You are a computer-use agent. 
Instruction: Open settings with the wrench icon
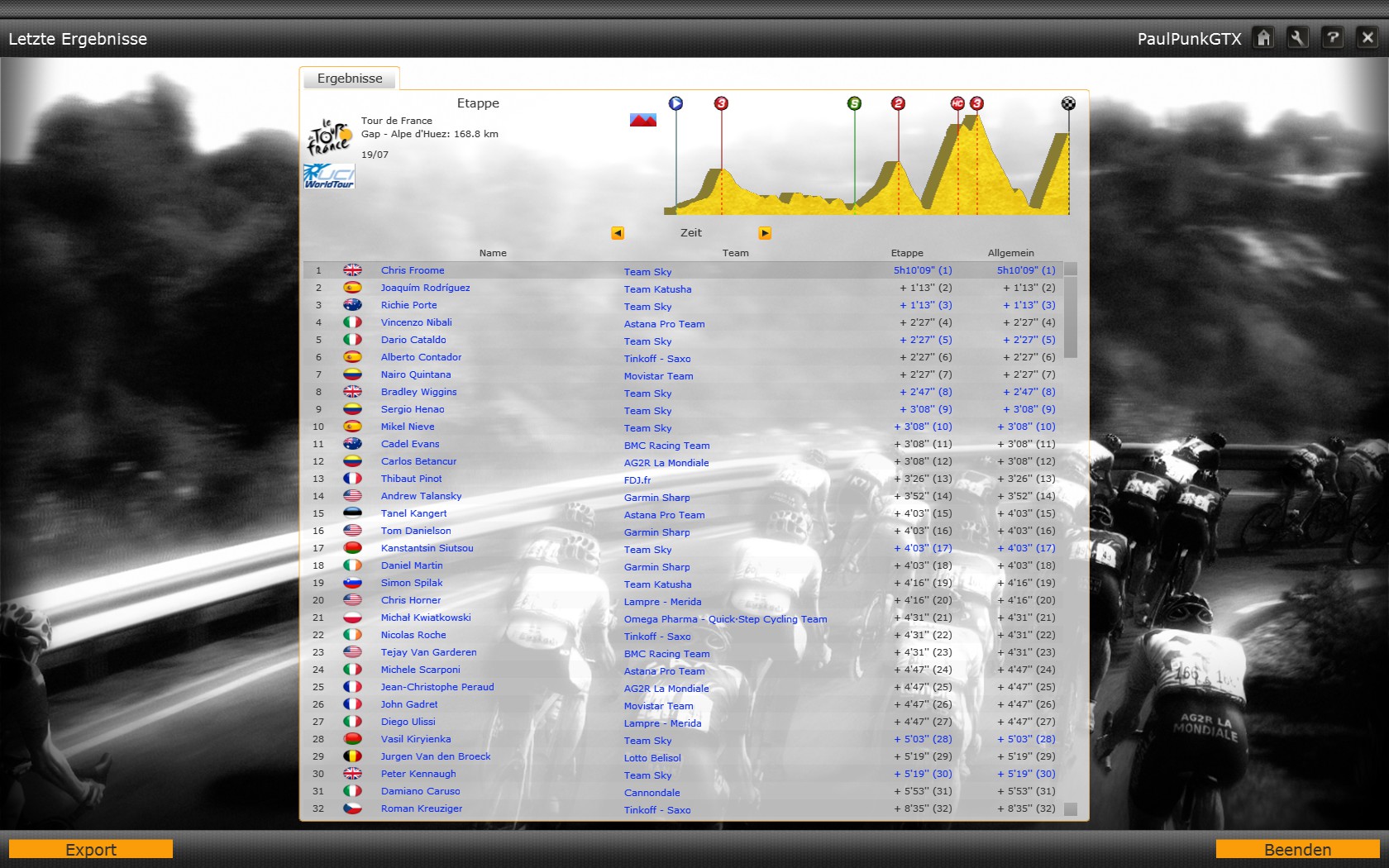pos(1298,38)
